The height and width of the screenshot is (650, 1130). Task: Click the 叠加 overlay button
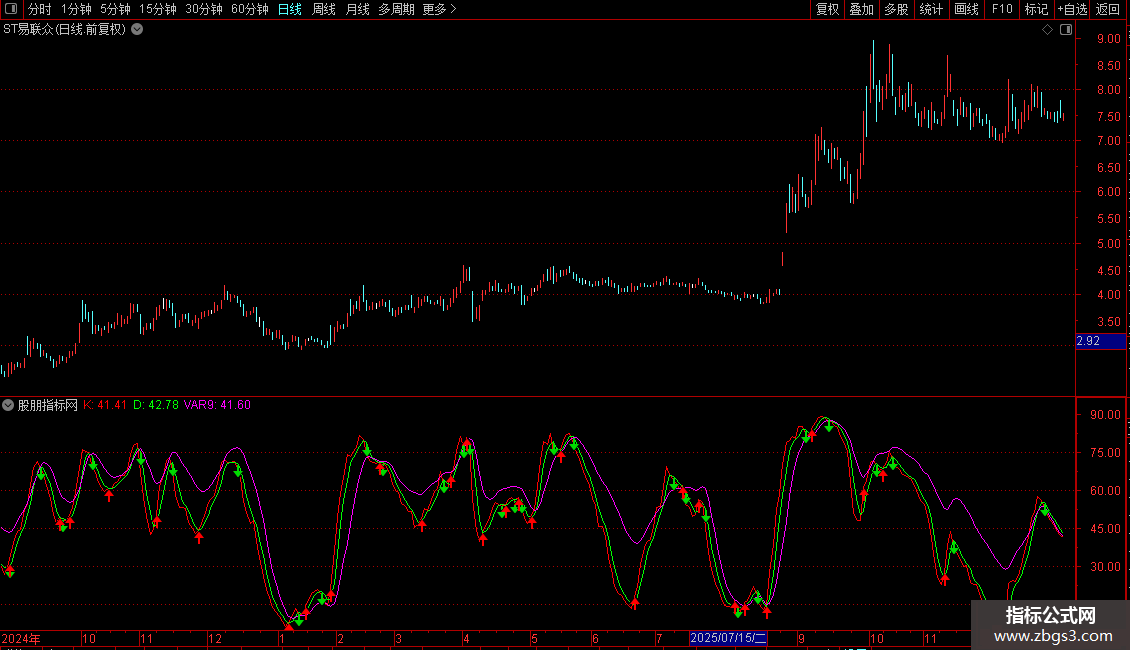(862, 9)
